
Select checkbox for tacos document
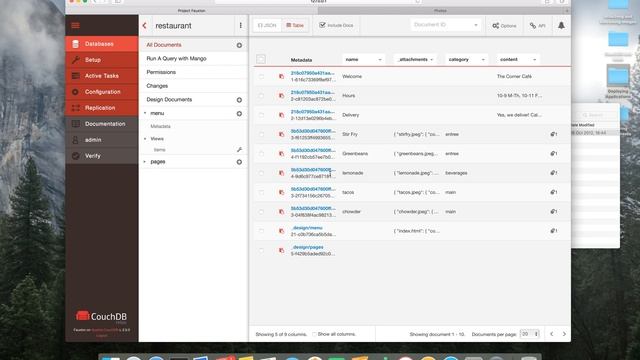[x=261, y=192]
